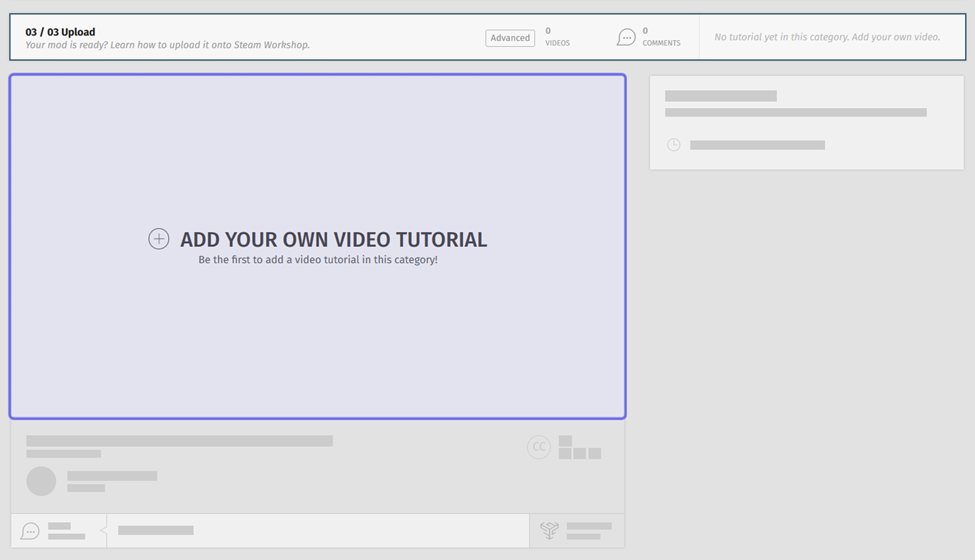Click the plus circle icon in the video area

159,239
